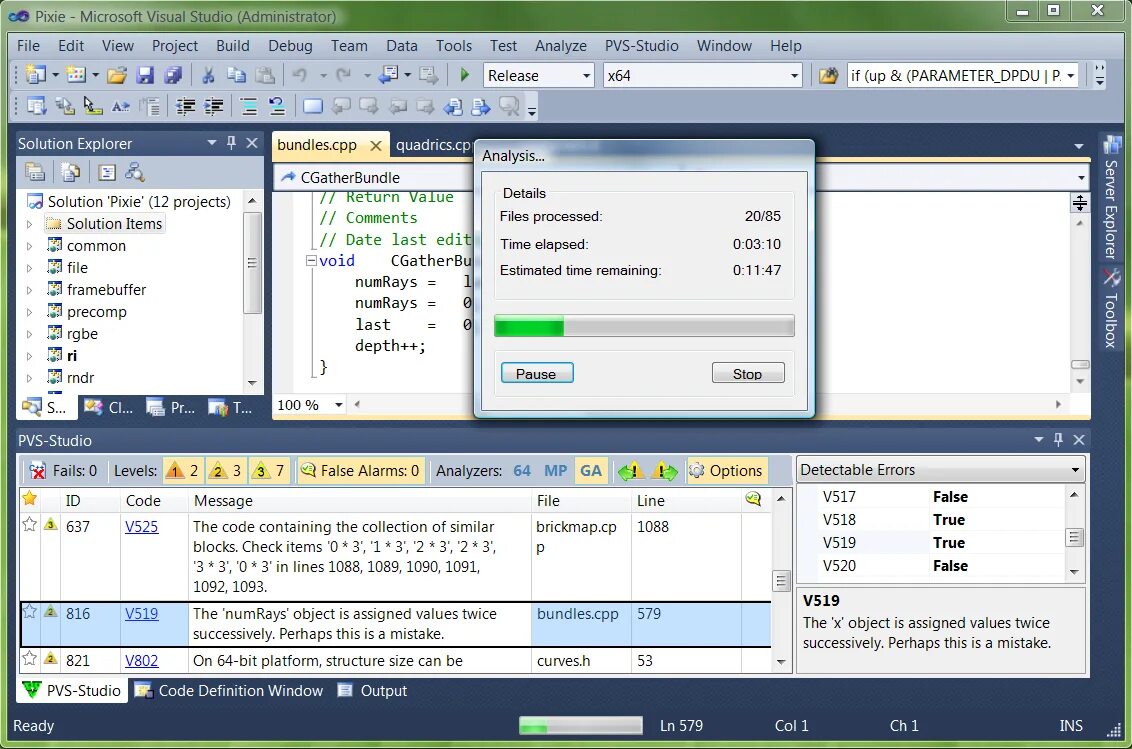Toggle the MP analyzer filter

(555, 471)
